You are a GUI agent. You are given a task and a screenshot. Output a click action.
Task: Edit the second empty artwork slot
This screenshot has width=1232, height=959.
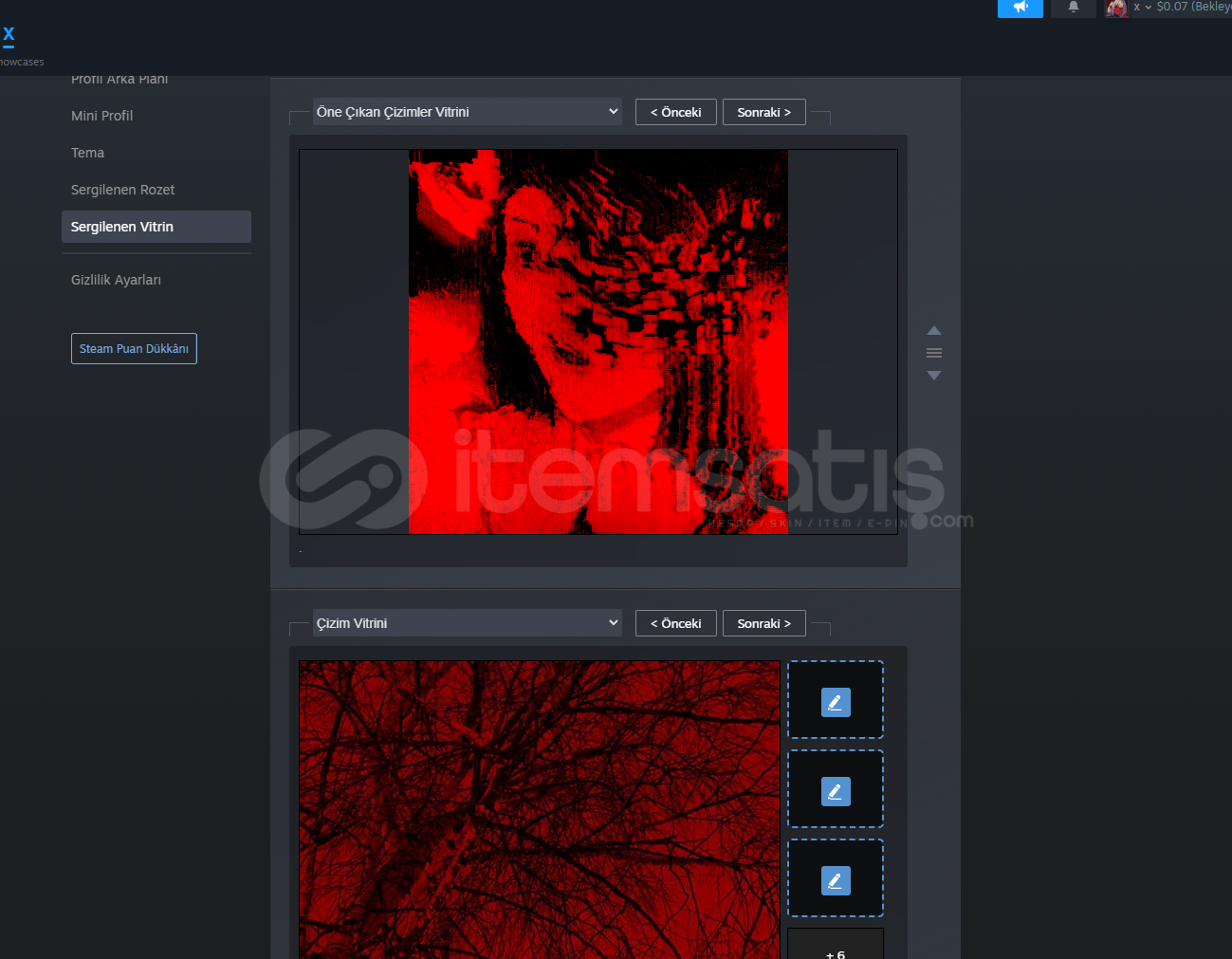[x=836, y=791]
